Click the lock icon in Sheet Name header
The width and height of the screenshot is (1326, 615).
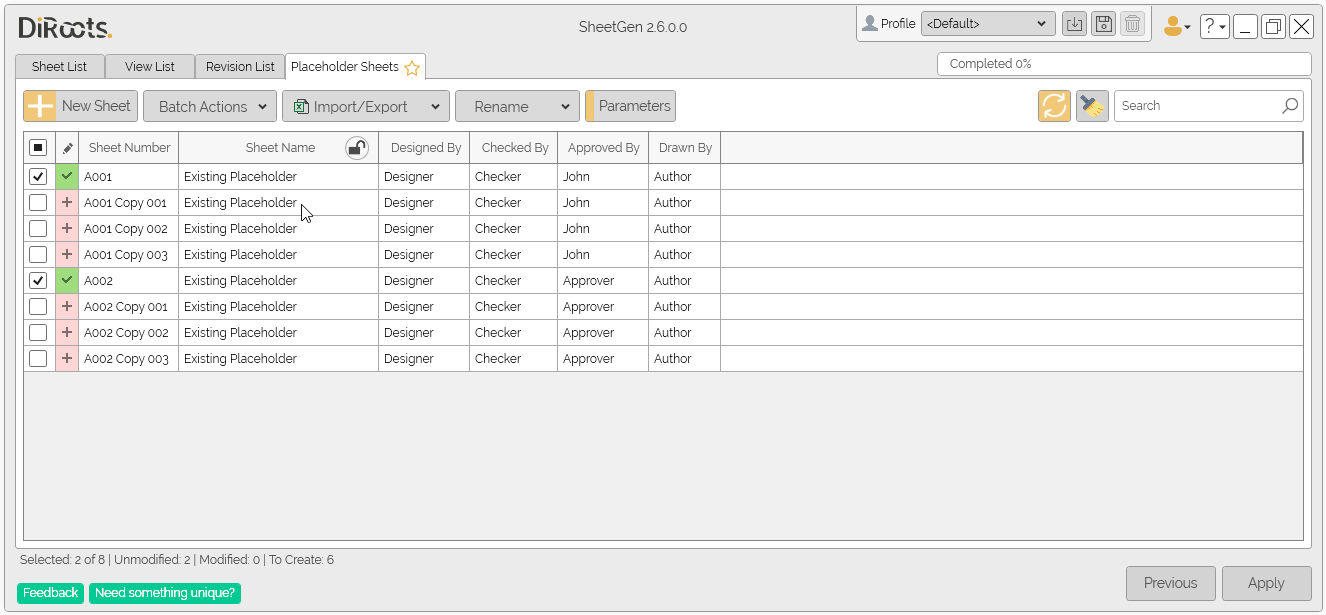[x=357, y=147]
